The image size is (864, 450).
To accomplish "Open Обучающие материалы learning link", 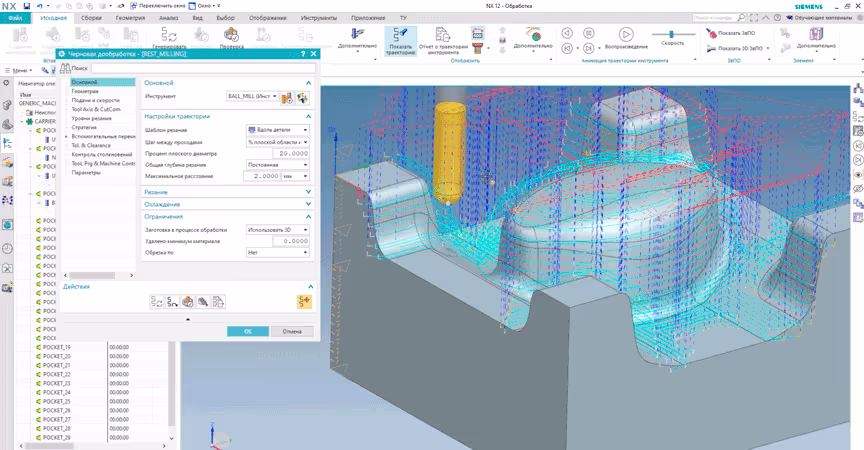I will point(819,18).
